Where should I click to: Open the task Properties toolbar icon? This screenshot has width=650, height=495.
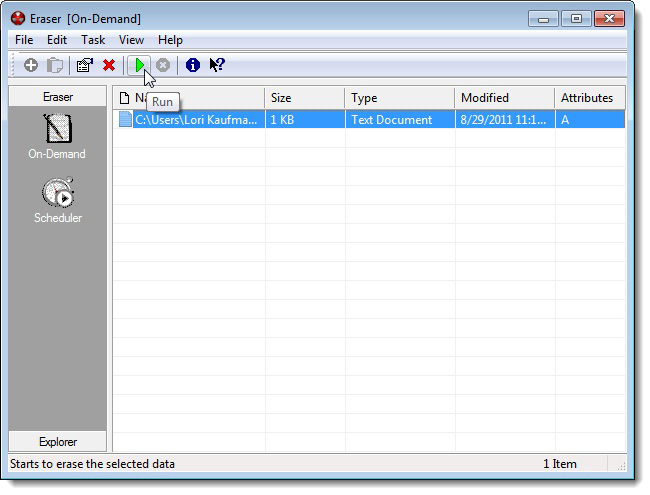(85, 65)
